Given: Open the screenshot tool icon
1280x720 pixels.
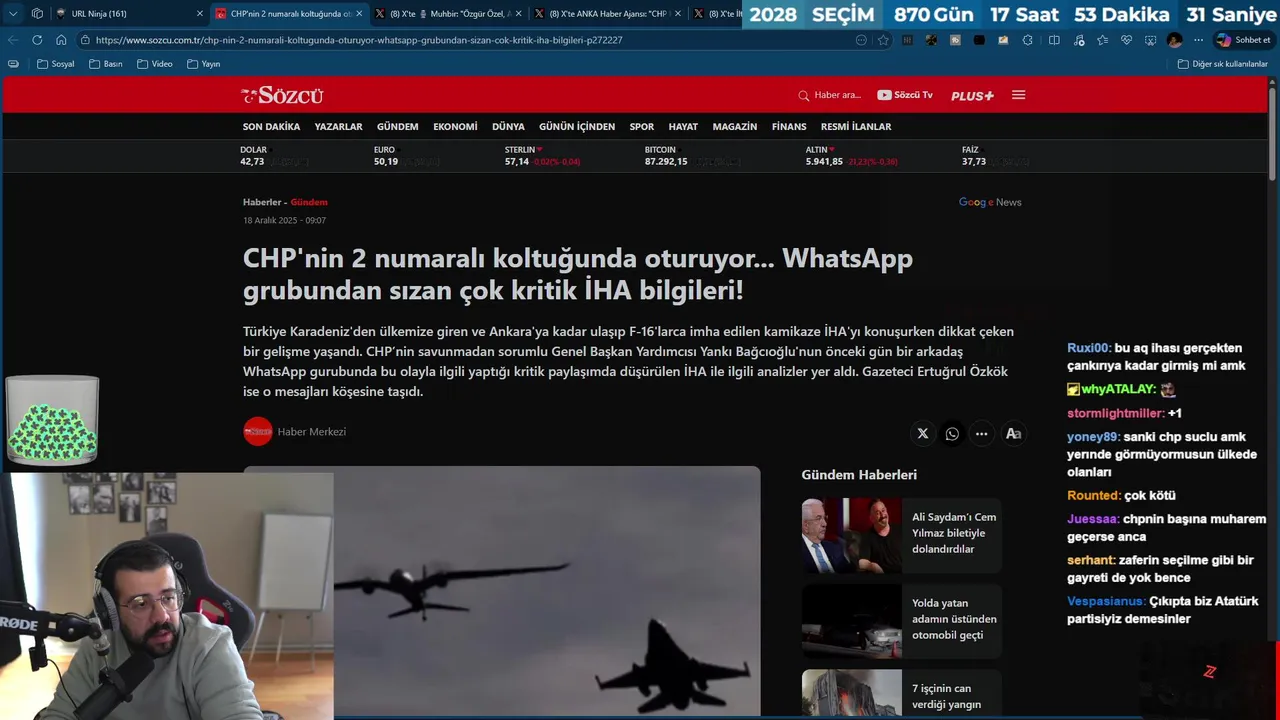Looking at the screenshot, I should tap(1150, 40).
